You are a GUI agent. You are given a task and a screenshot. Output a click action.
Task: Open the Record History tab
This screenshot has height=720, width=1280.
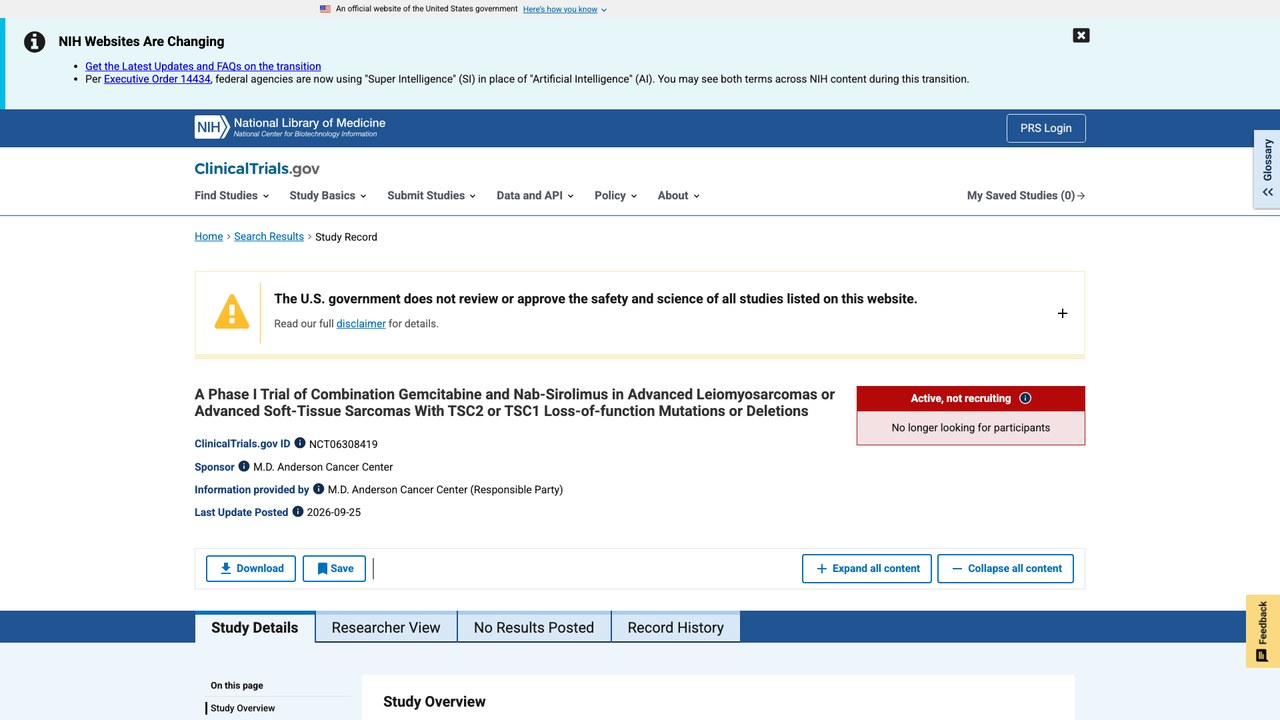[x=675, y=627]
